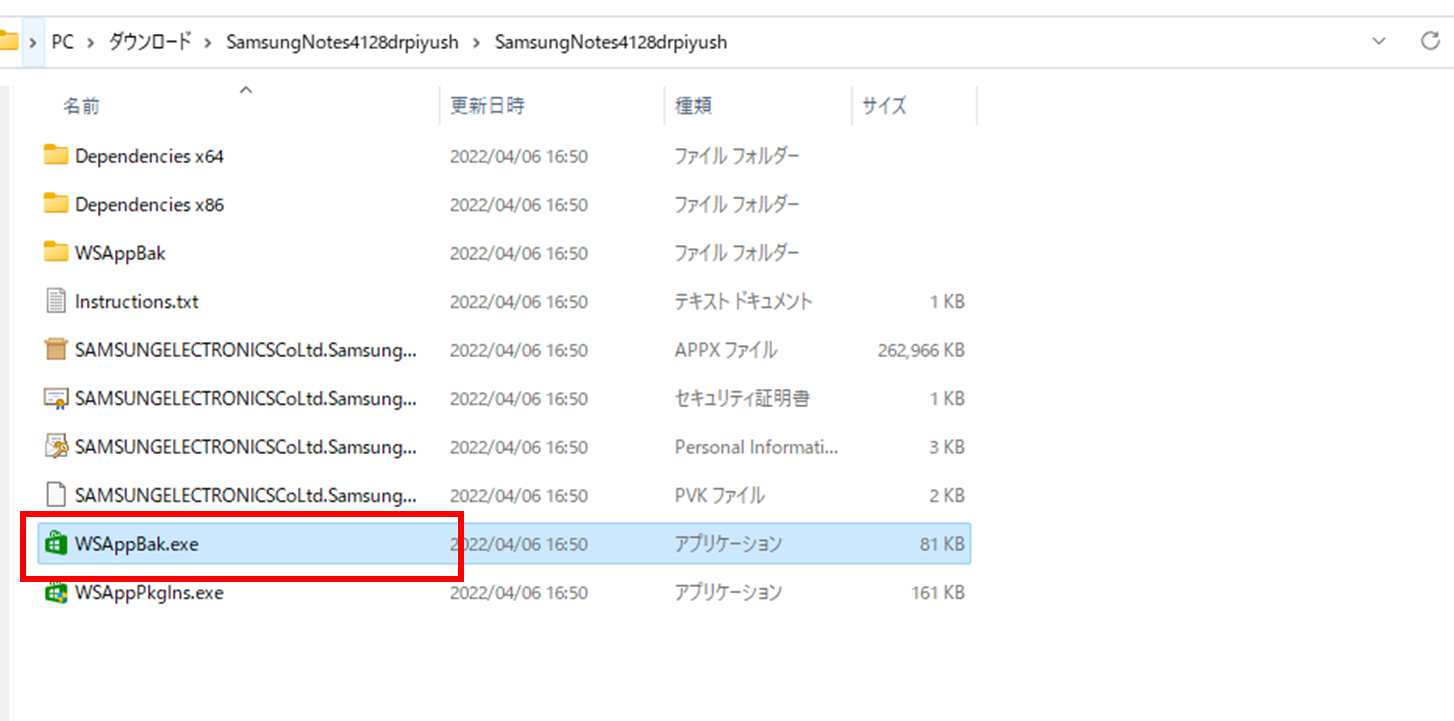Click the security certificate file icon
This screenshot has width=1454, height=721.
56,398
